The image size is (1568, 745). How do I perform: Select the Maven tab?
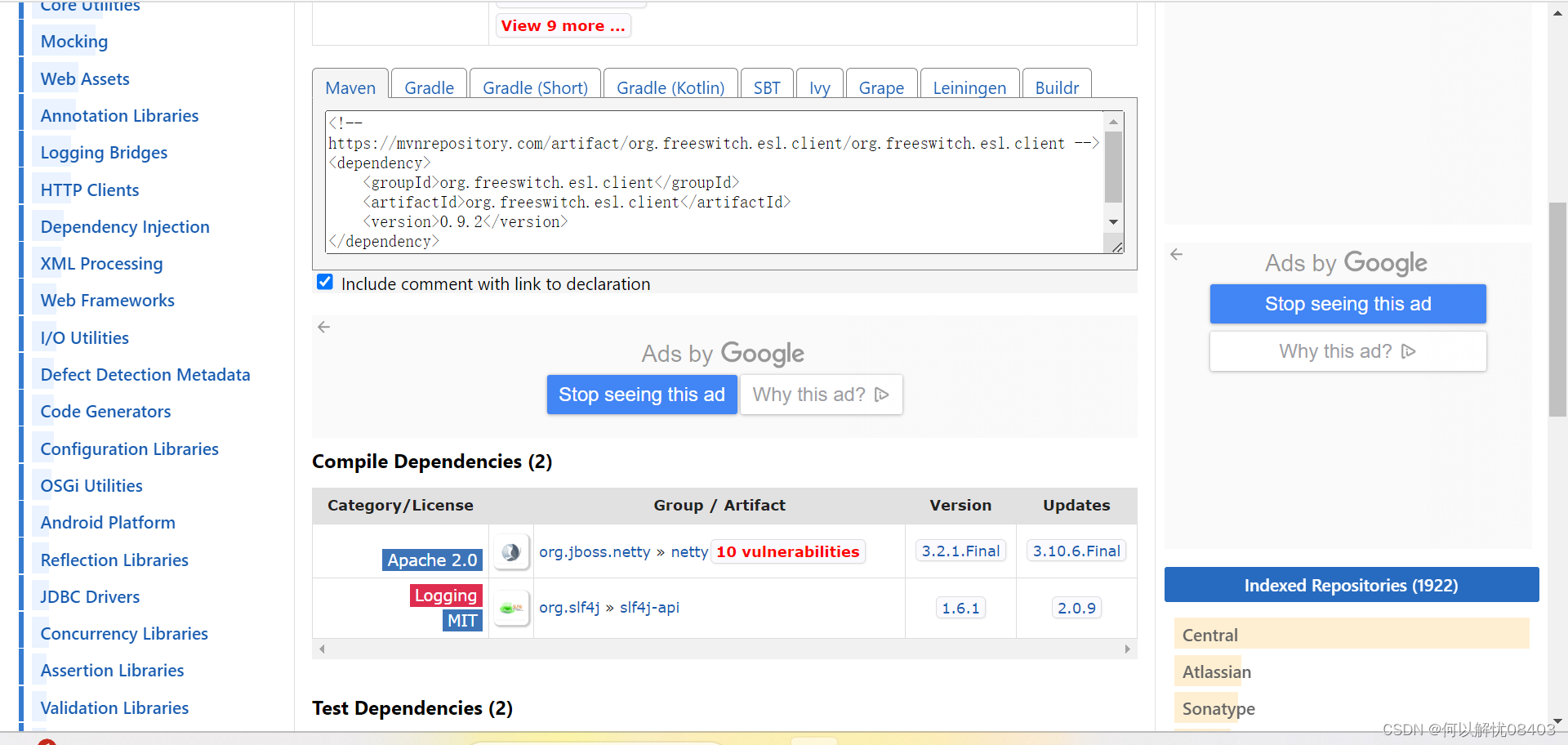pos(350,87)
